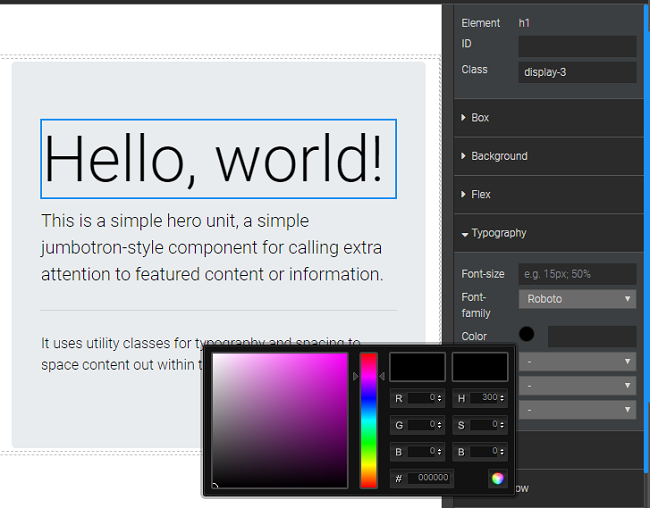Expand the Background section
This screenshot has height=508, width=650.
(498, 156)
